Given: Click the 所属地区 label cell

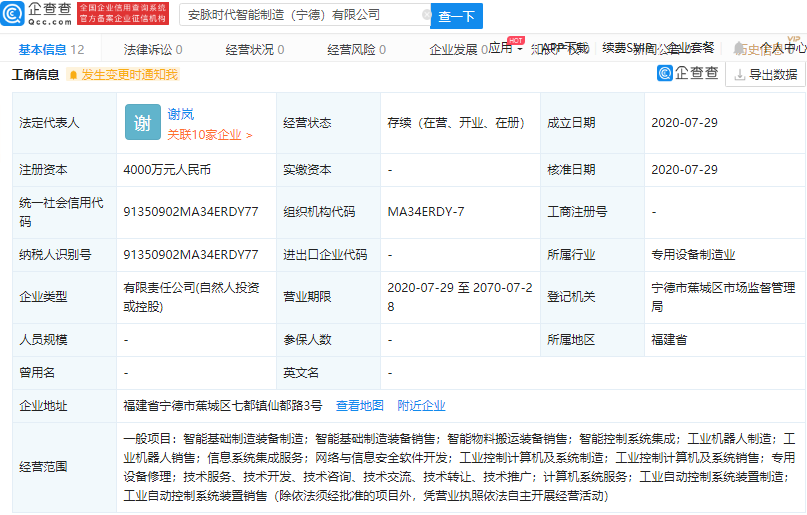Looking at the screenshot, I should [592, 340].
